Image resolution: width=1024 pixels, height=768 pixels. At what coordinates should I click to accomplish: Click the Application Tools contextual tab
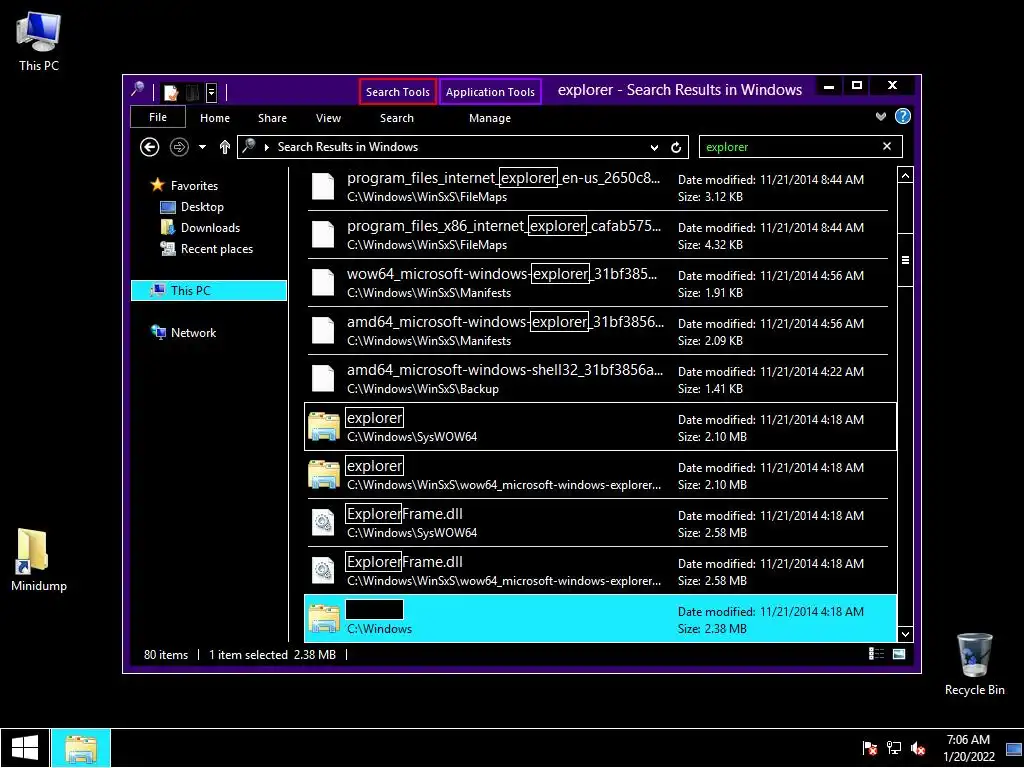point(490,92)
